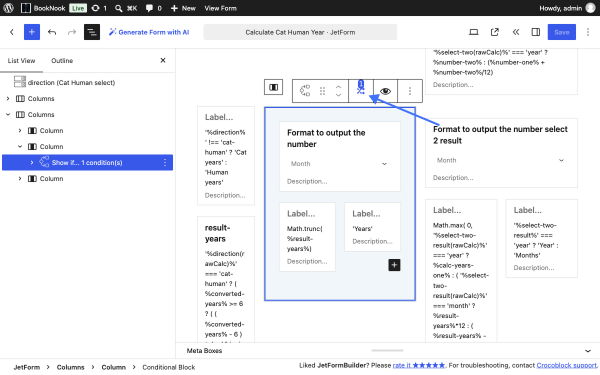This screenshot has width=600, height=375.
Task: Select Conditional Block in the breadcrumb
Action: [x=169, y=367]
